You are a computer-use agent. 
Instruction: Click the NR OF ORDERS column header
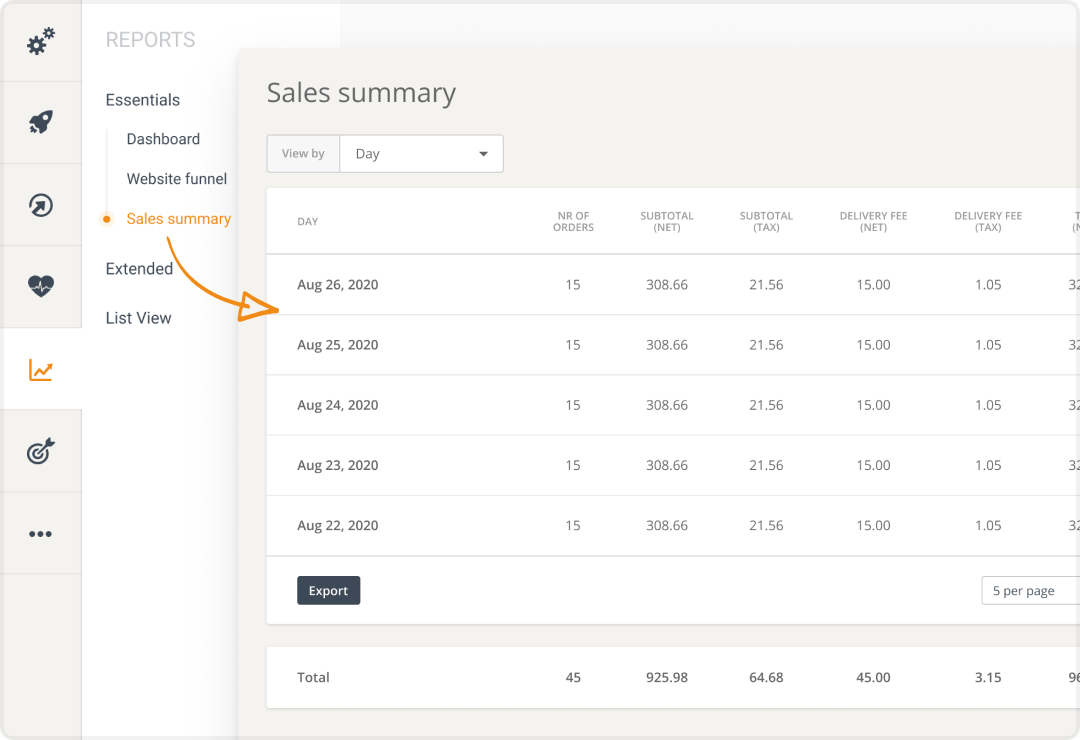click(x=574, y=221)
